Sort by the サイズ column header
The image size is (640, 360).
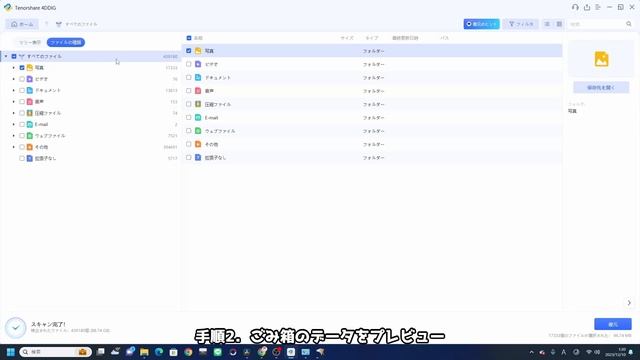point(347,38)
